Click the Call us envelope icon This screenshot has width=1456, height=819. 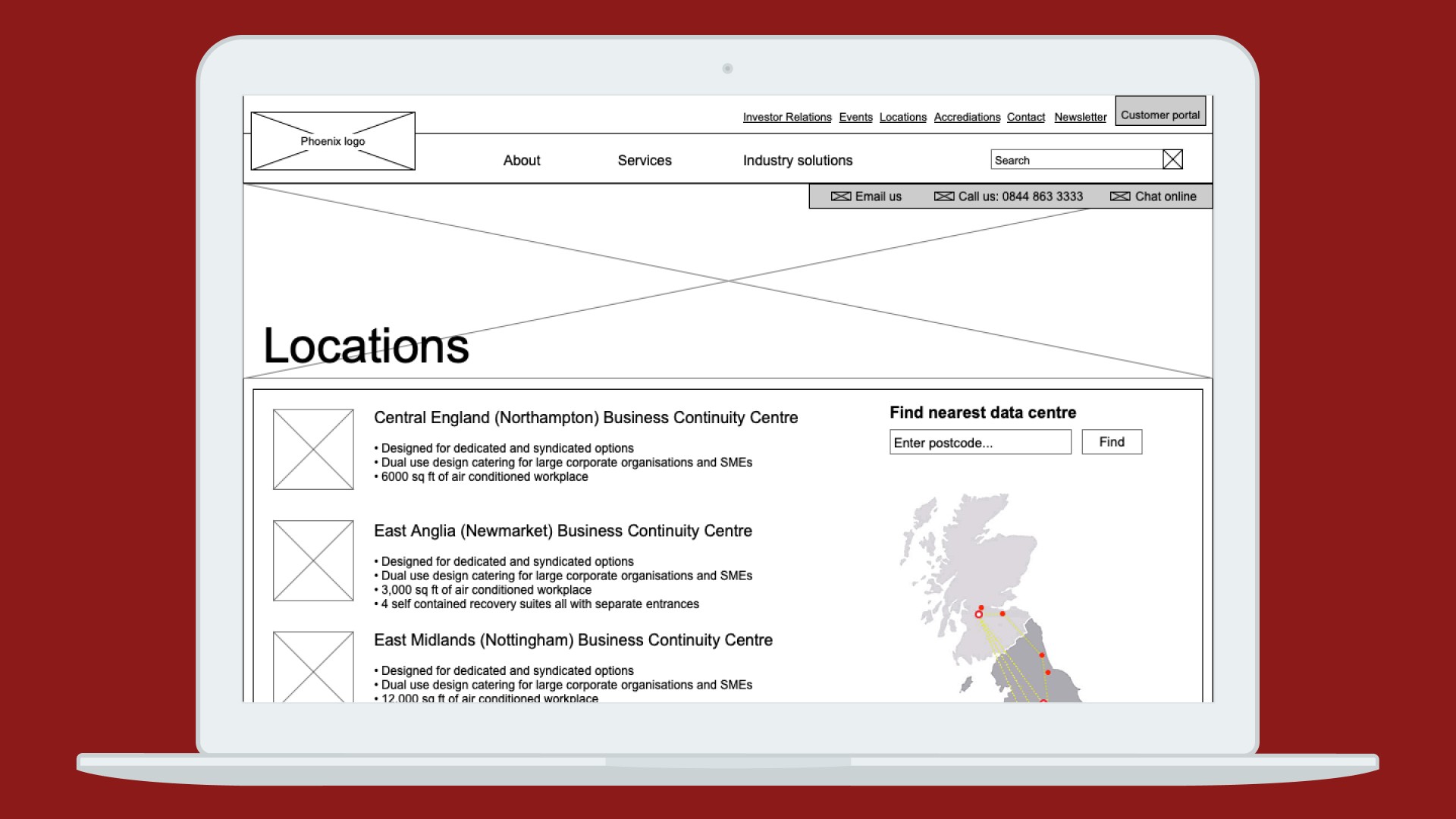point(943,196)
